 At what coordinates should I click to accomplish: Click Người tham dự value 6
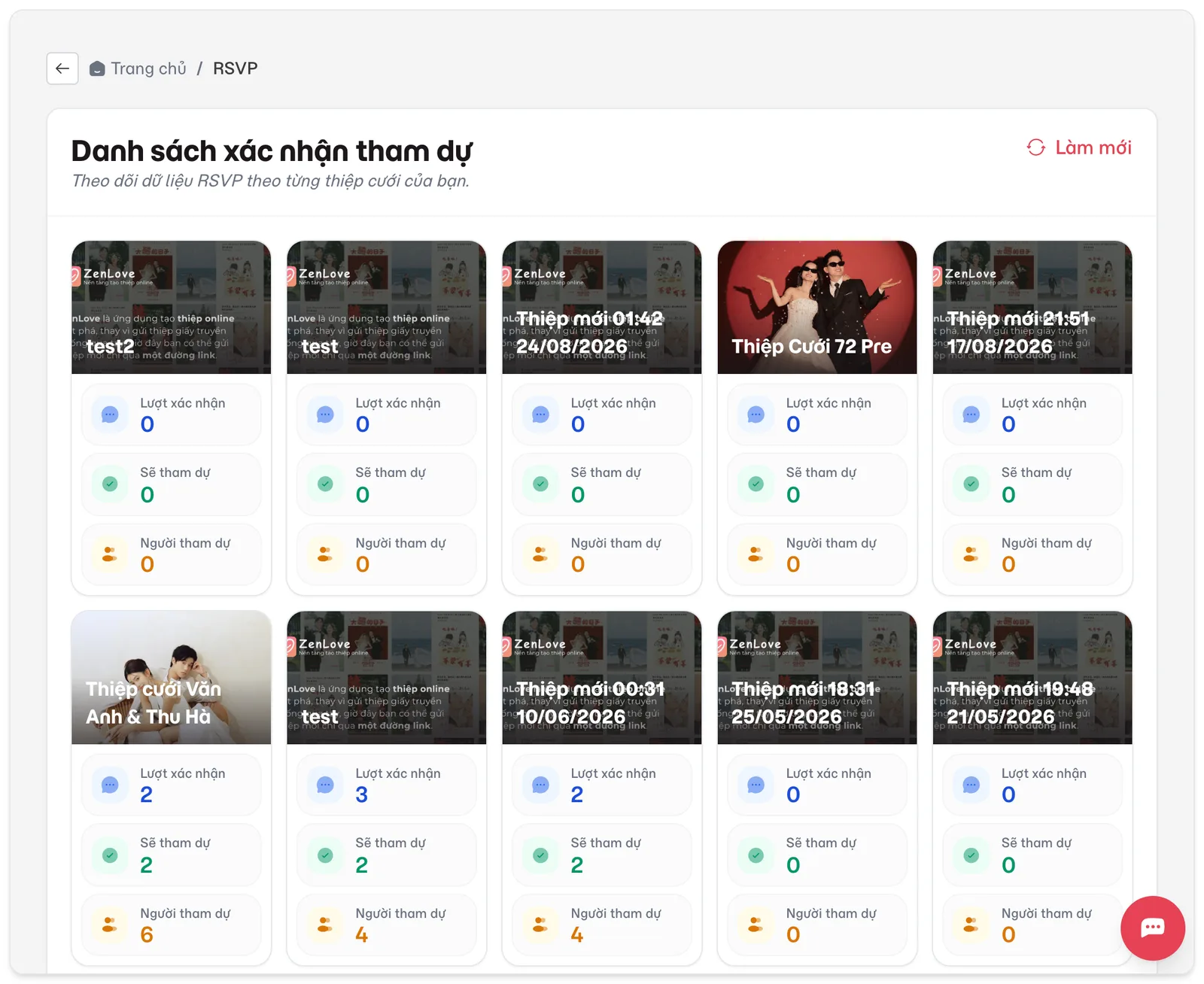[x=147, y=935]
